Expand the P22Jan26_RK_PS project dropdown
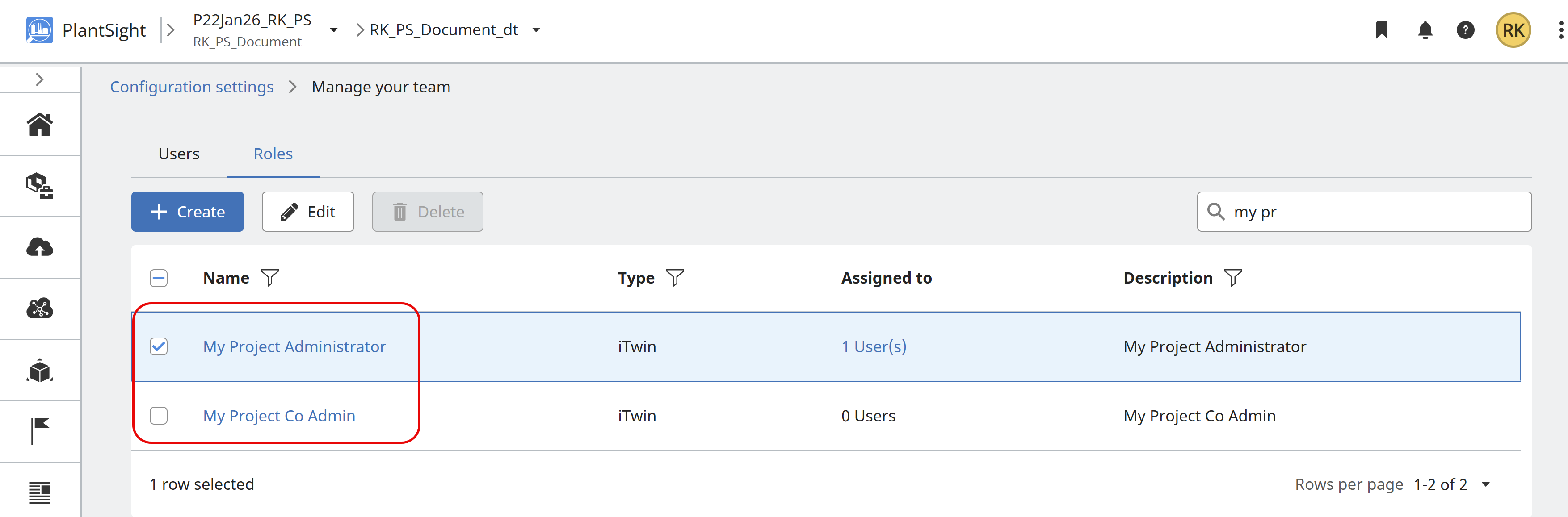 tap(333, 30)
